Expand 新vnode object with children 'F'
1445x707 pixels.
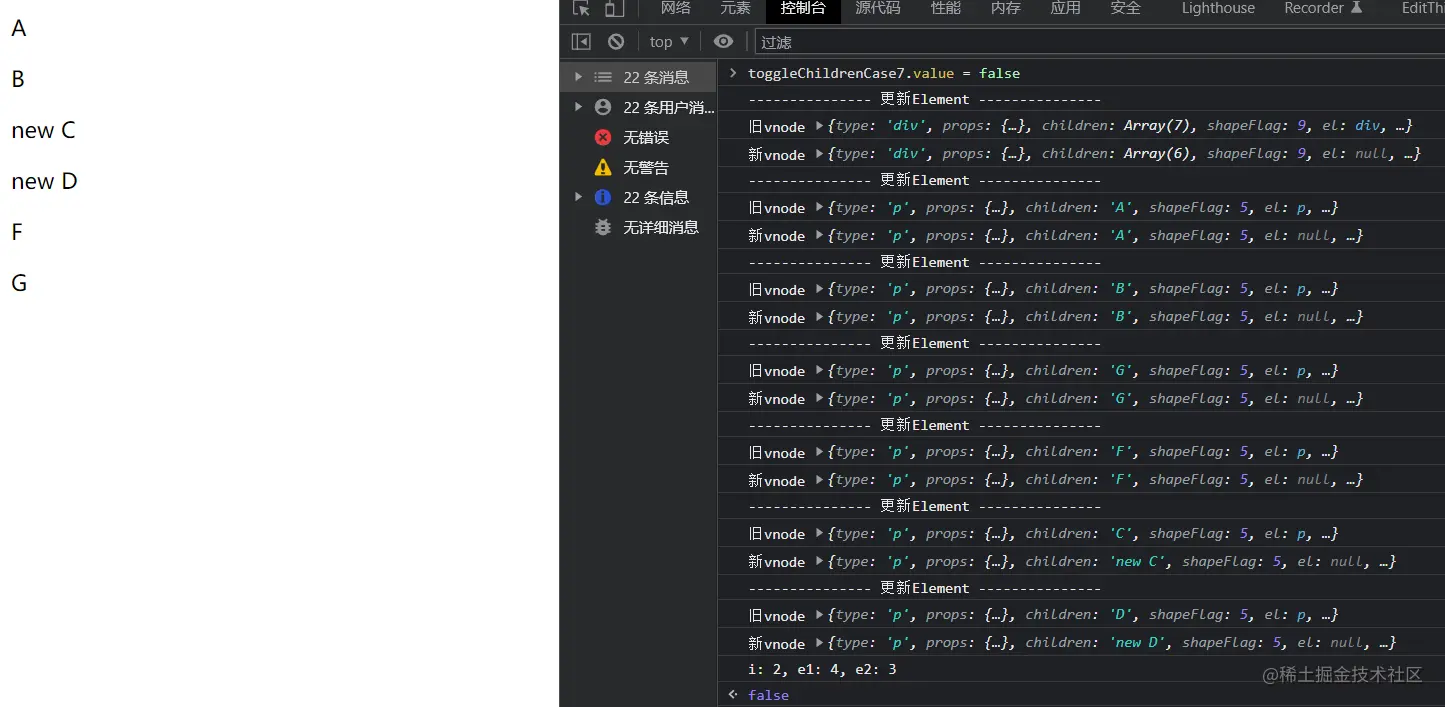pyautogui.click(x=820, y=480)
